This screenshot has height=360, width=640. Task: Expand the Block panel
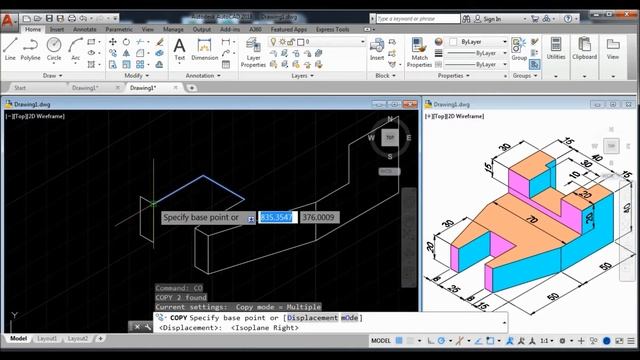point(385,76)
